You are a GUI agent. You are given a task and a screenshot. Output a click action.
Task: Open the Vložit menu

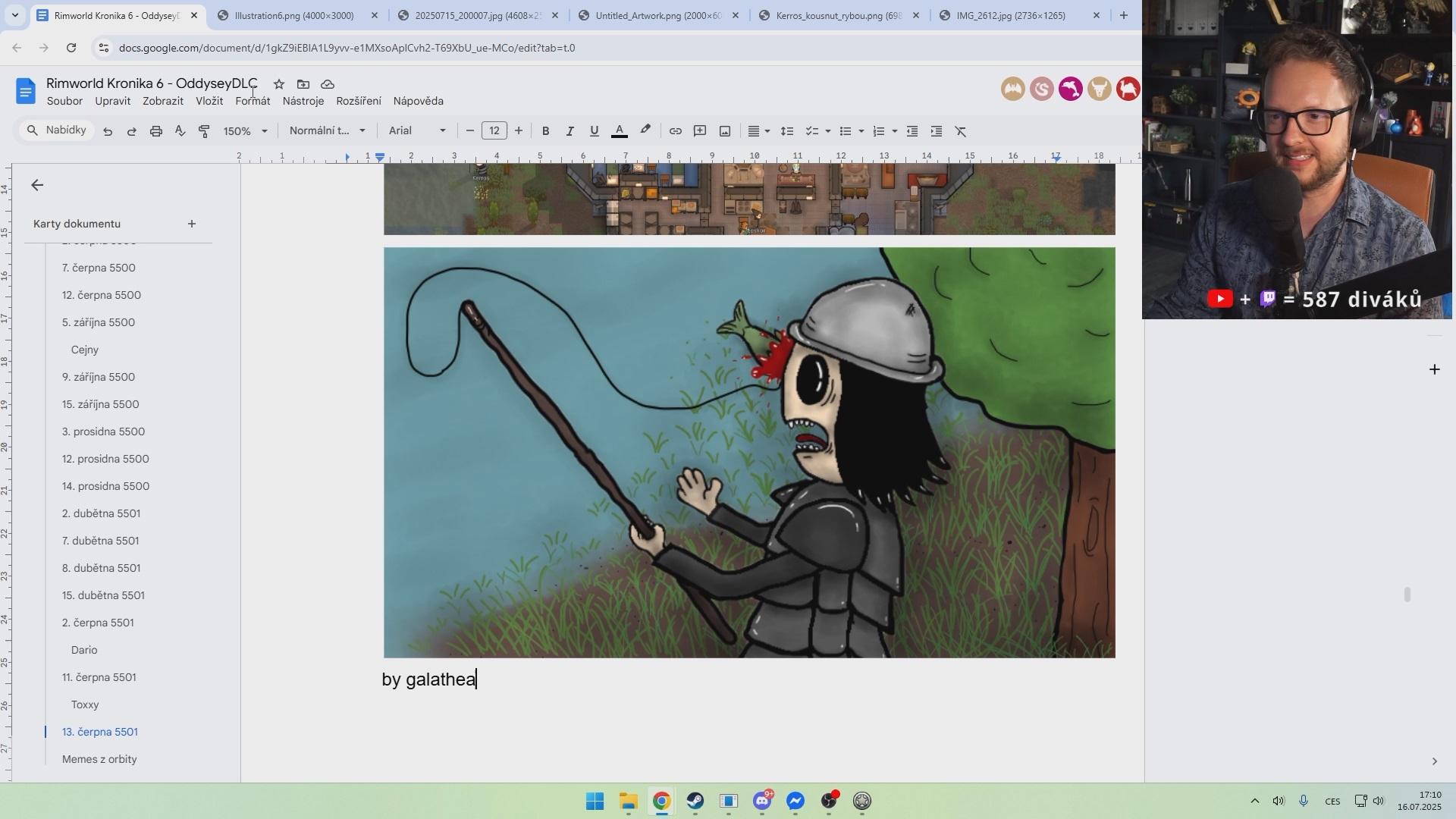(209, 101)
